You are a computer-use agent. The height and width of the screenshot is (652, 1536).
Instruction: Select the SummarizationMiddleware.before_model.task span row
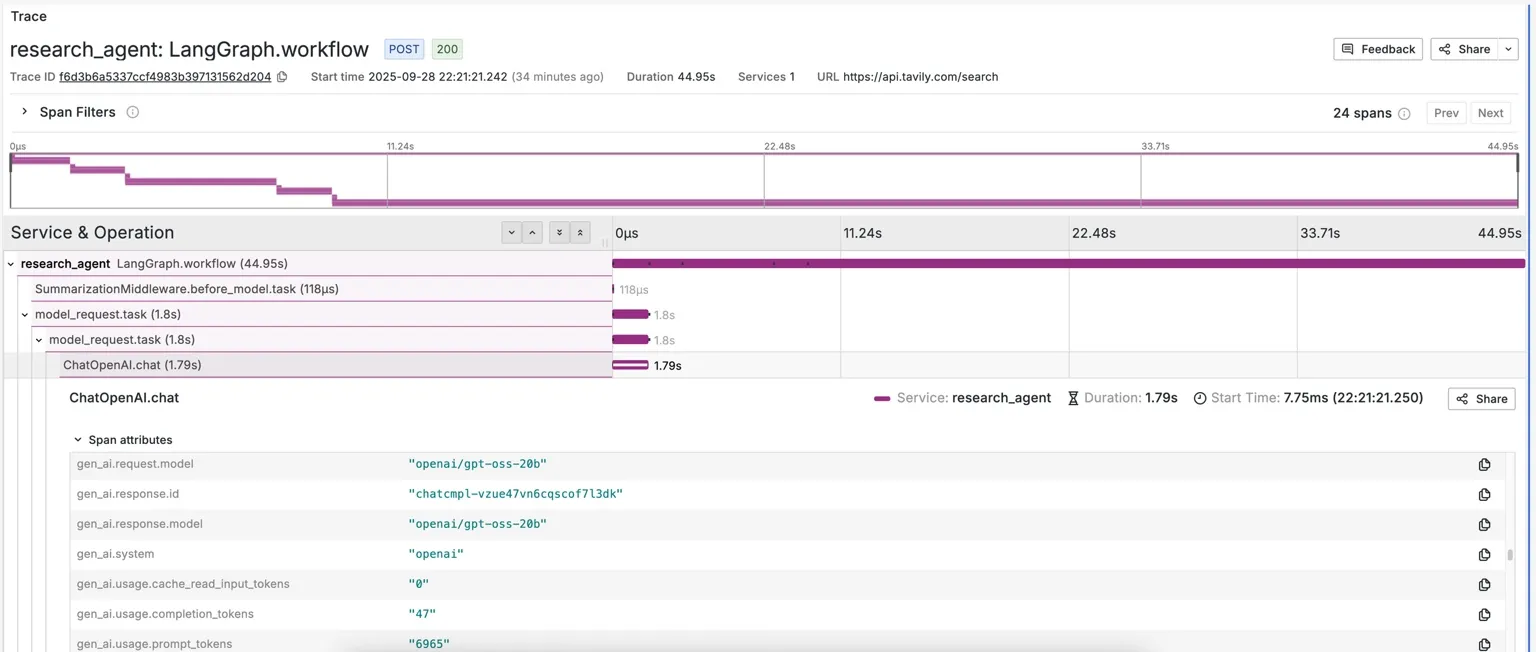186,289
